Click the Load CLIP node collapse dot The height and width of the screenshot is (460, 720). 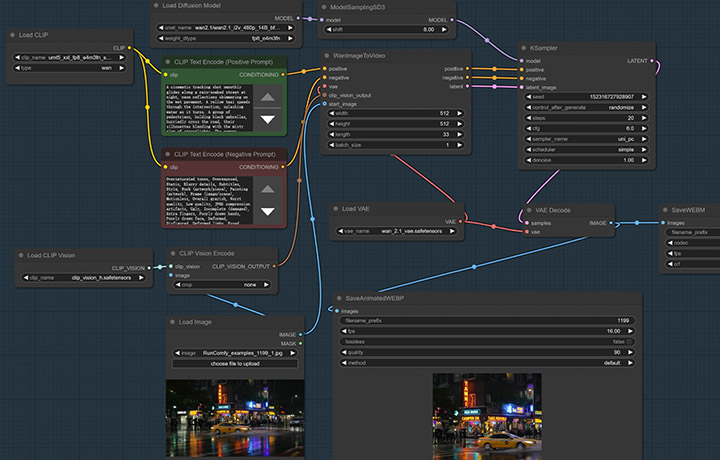coord(12,35)
